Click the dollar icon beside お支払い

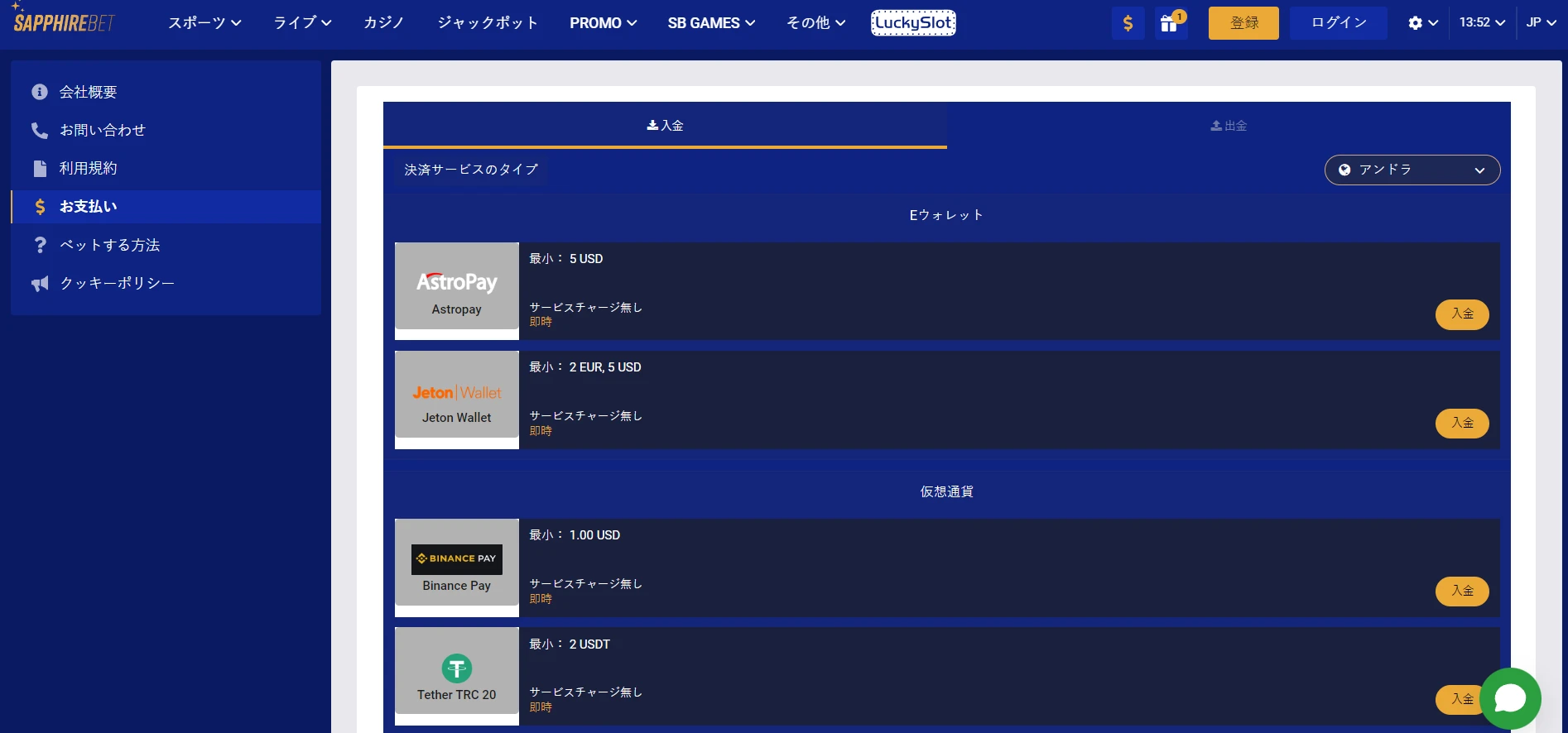[x=40, y=207]
